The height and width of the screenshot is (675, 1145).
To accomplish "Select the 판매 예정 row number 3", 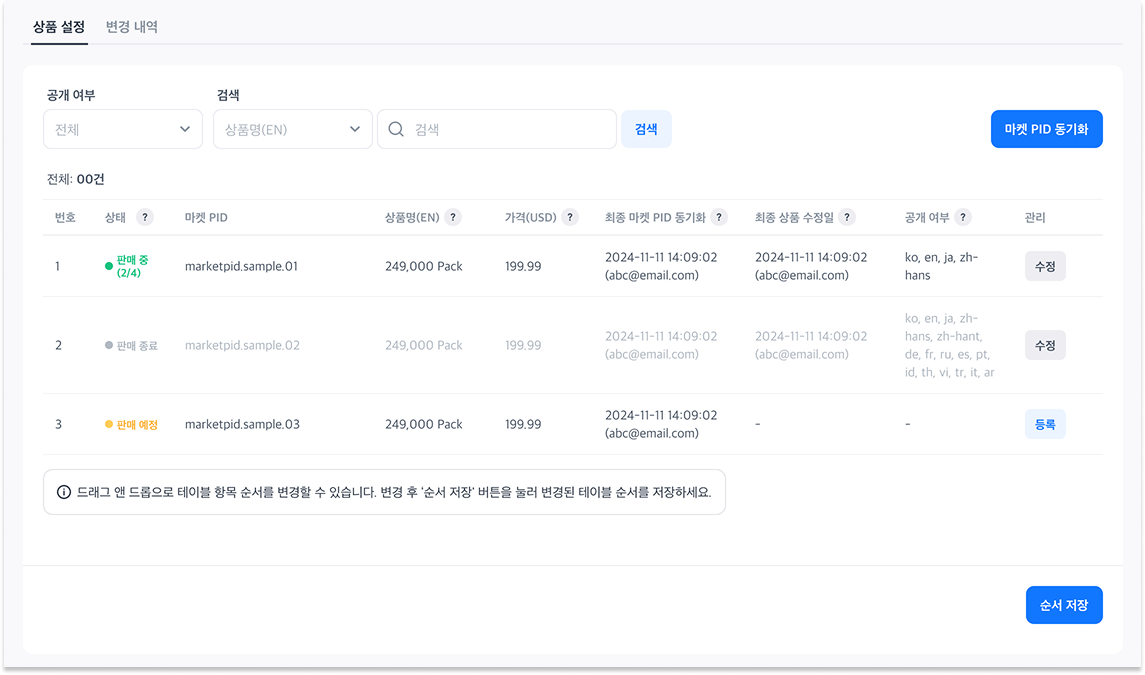I will [x=58, y=424].
